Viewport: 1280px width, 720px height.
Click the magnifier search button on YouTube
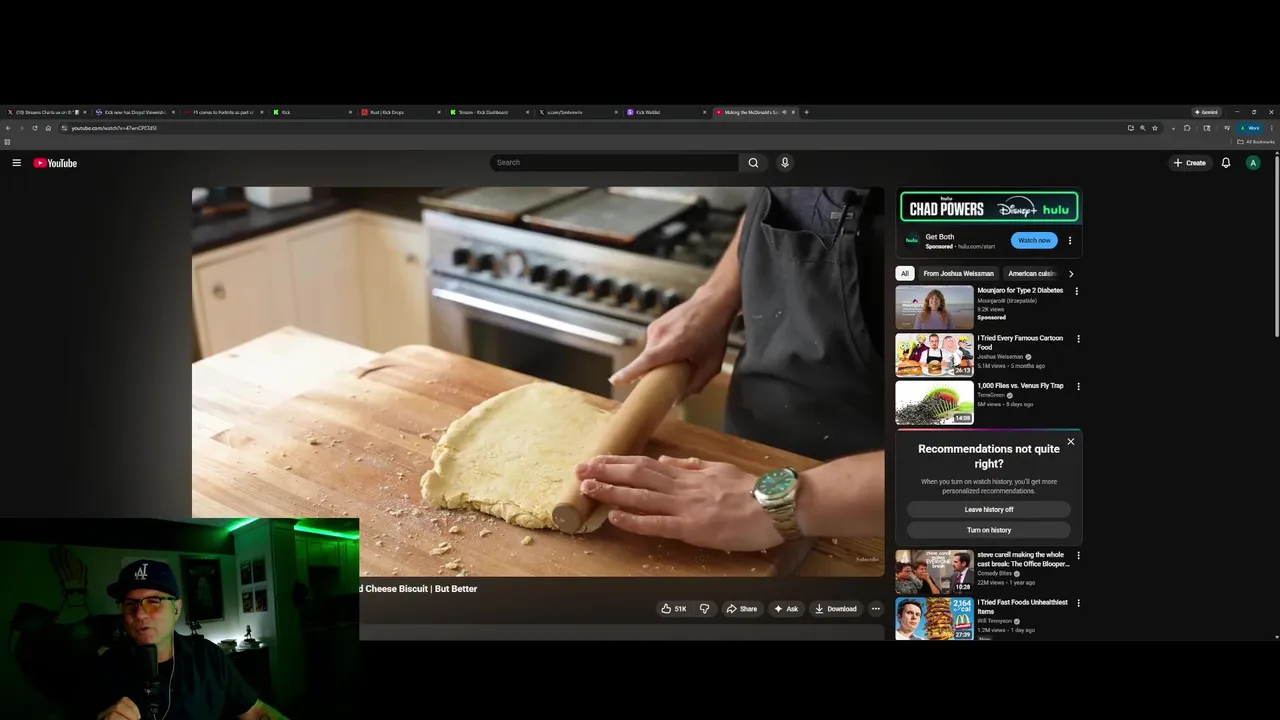pos(753,163)
